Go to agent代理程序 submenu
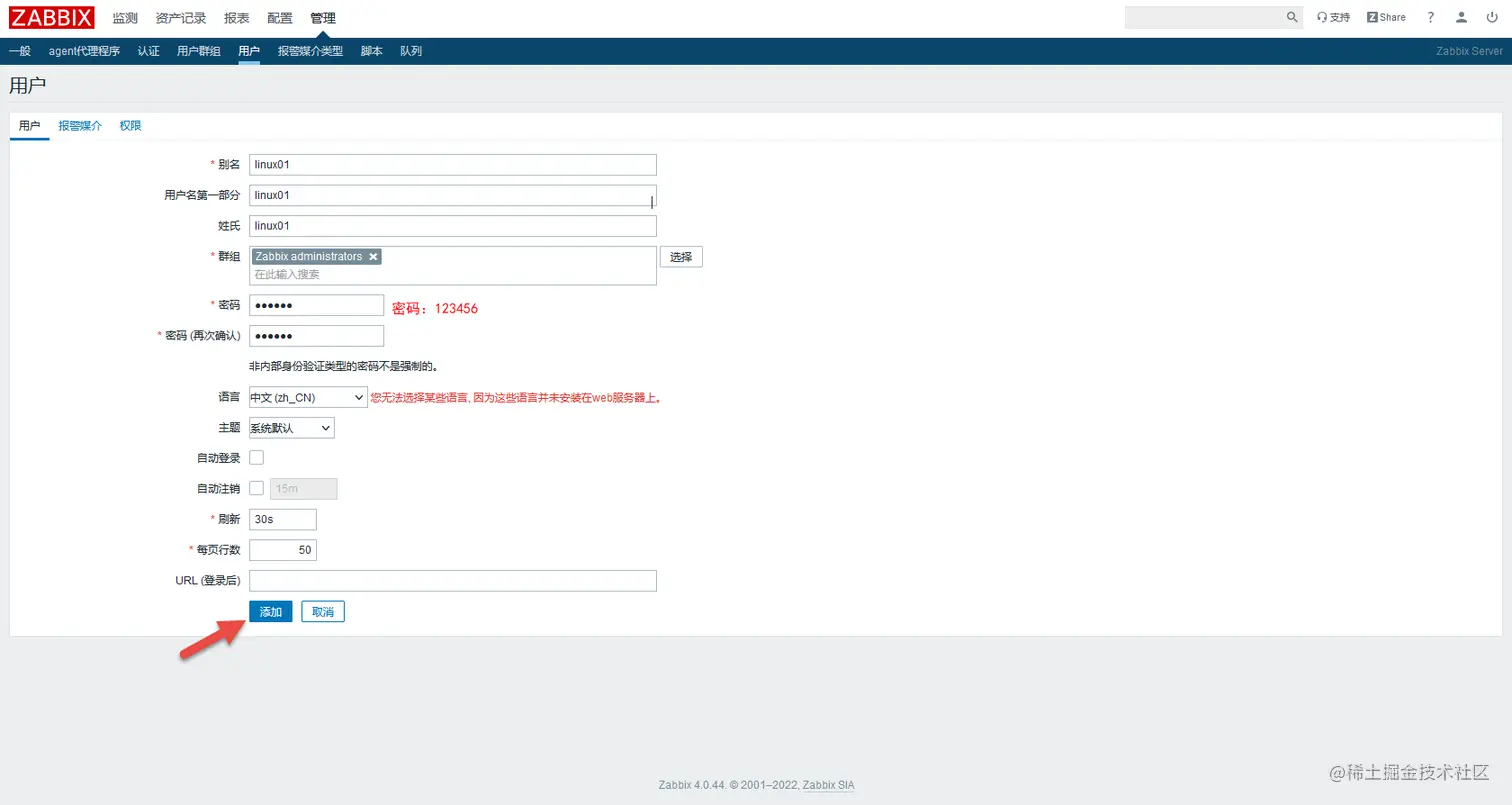 click(84, 51)
